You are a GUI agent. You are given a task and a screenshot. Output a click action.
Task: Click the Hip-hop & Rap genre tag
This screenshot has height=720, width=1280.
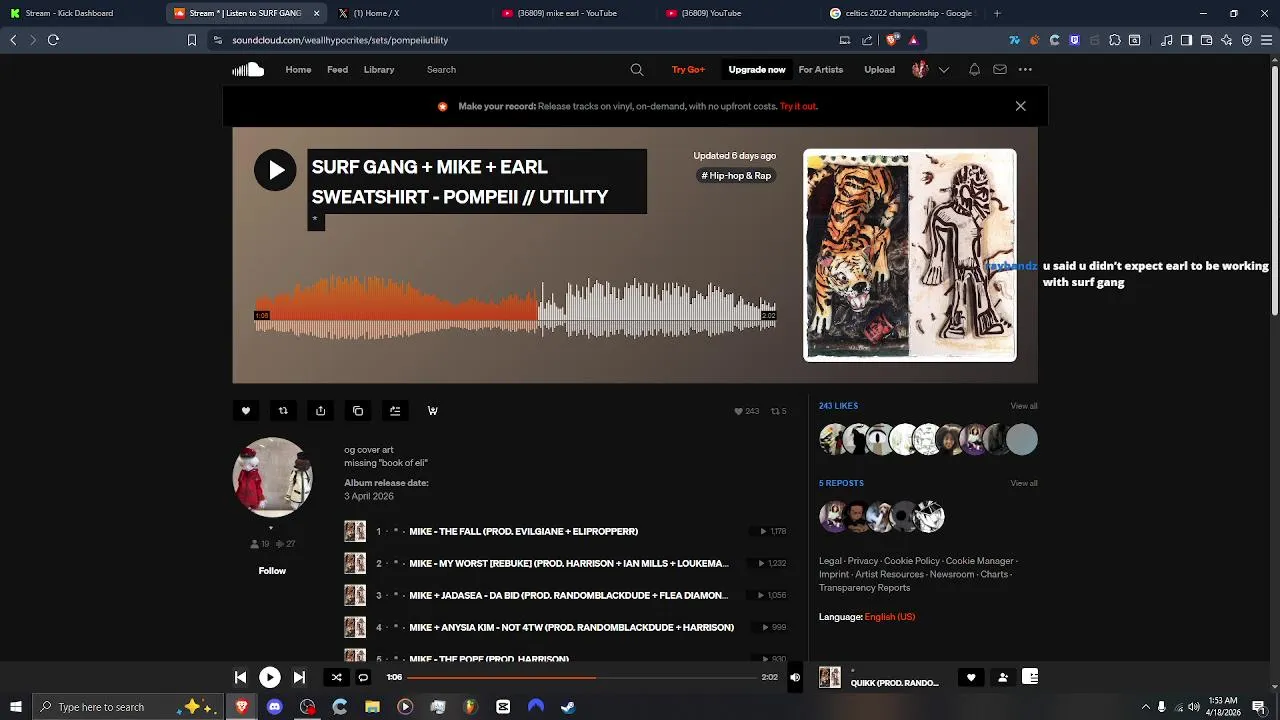[736, 176]
